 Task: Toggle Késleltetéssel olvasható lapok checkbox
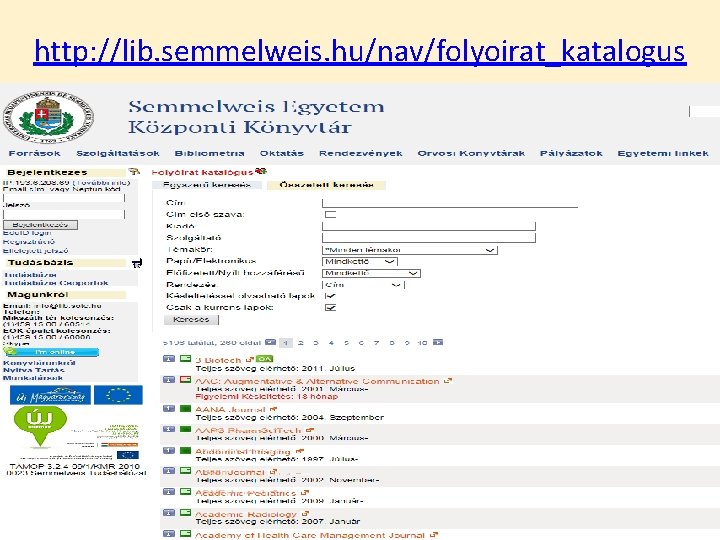330,296
